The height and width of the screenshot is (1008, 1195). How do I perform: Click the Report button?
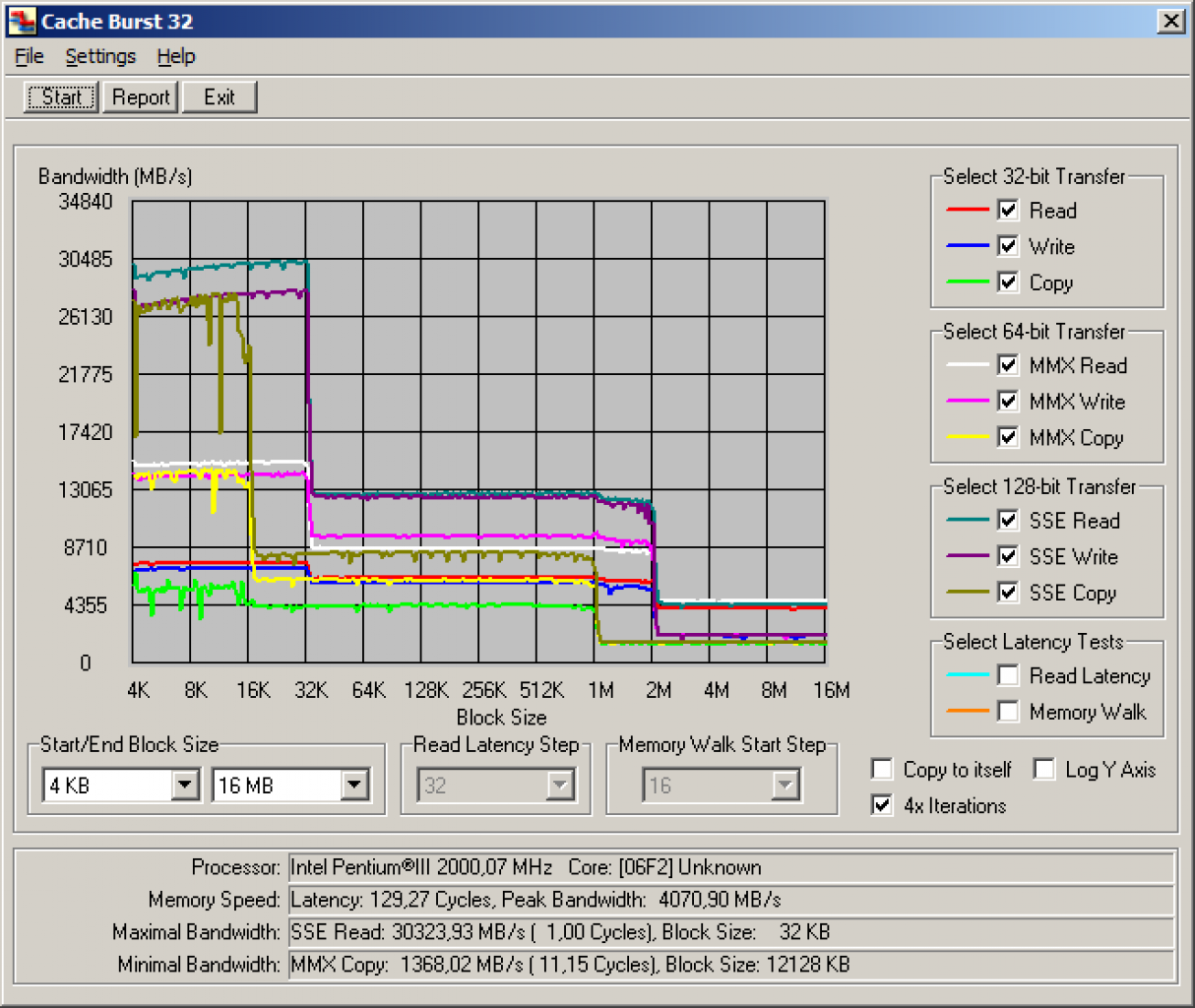(141, 96)
